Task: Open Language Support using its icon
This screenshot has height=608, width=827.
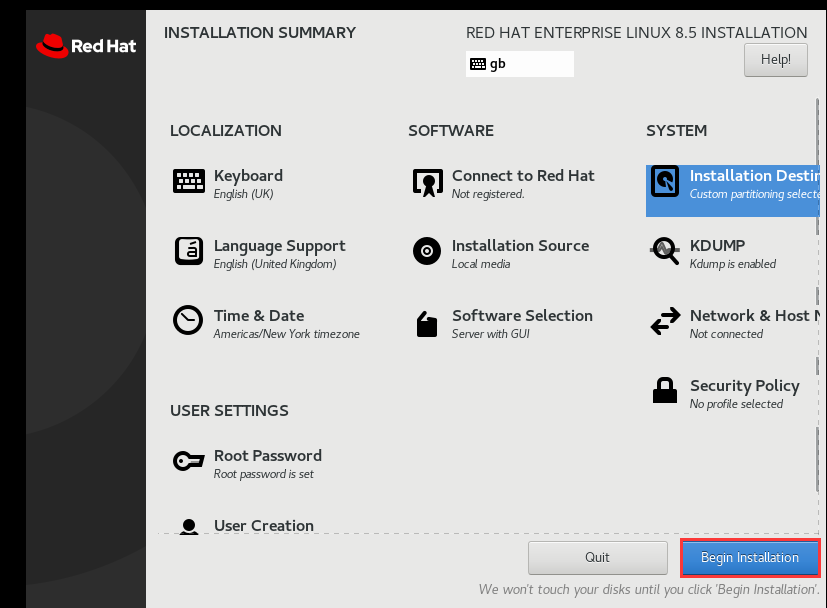Action: (189, 251)
